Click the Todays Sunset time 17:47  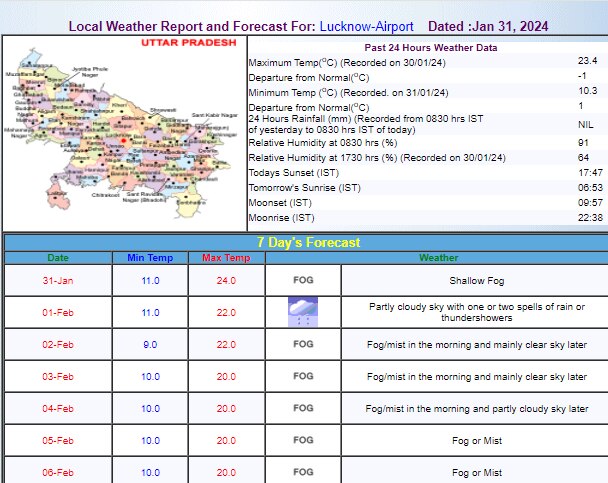click(x=590, y=172)
